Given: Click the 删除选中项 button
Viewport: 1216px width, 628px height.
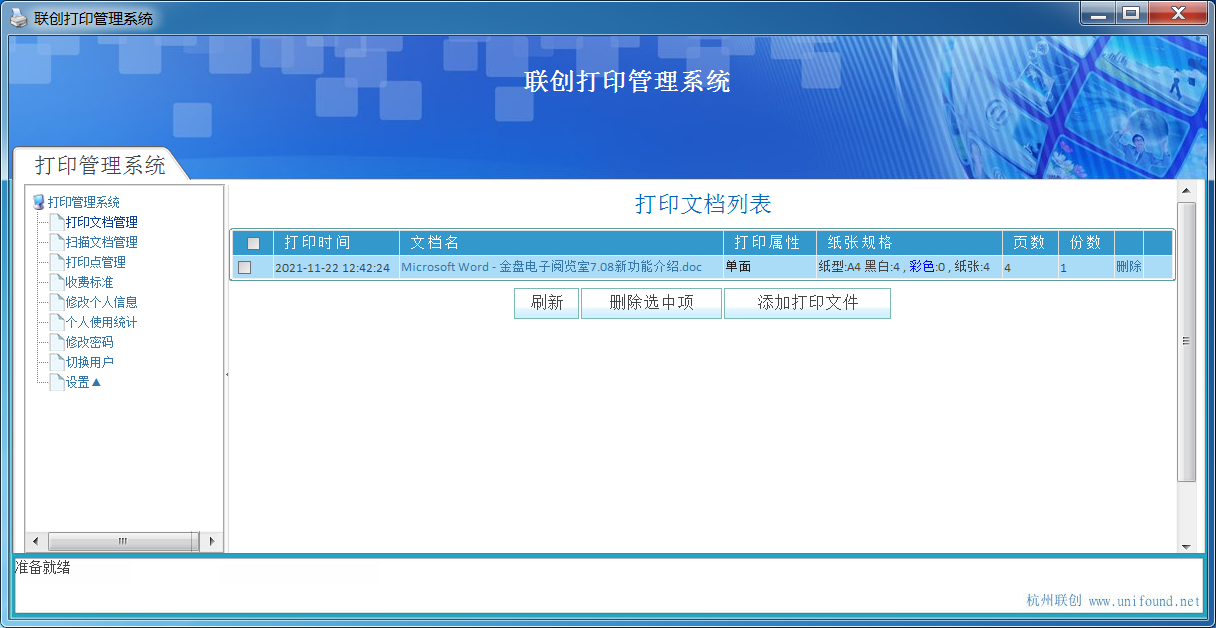Looking at the screenshot, I should [x=651, y=303].
